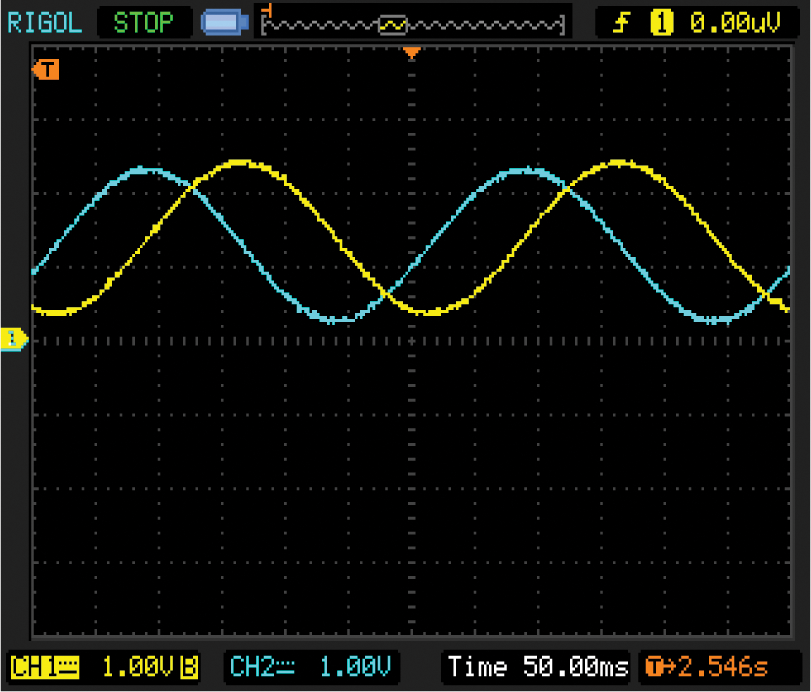Click the CH1 bandwidth limit B icon
This screenshot has width=811, height=692.
coord(190,666)
